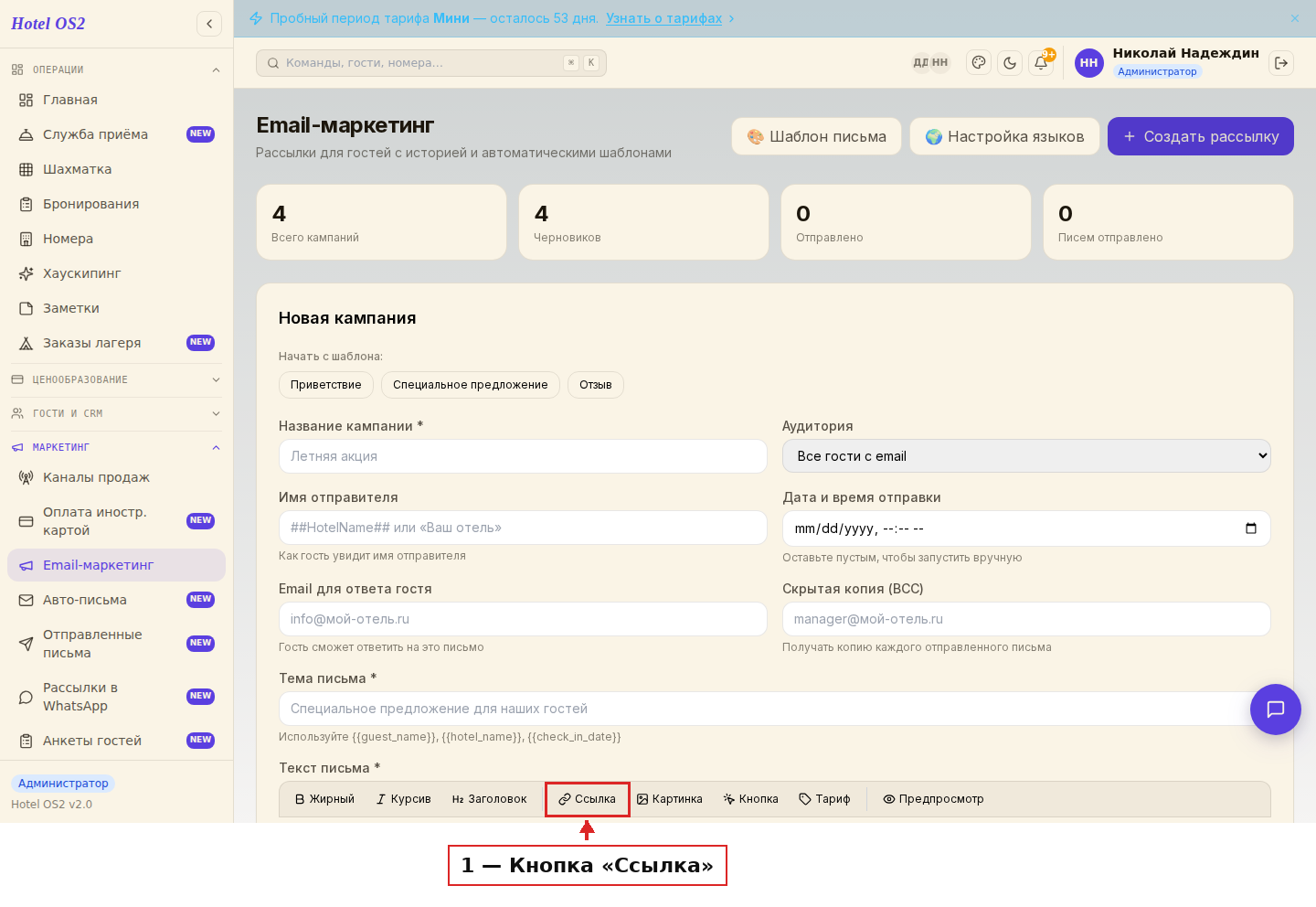Viewport: 1316px width, 907px height.
Task: Open the date and time calendar picker
Action: pyautogui.click(x=1251, y=528)
